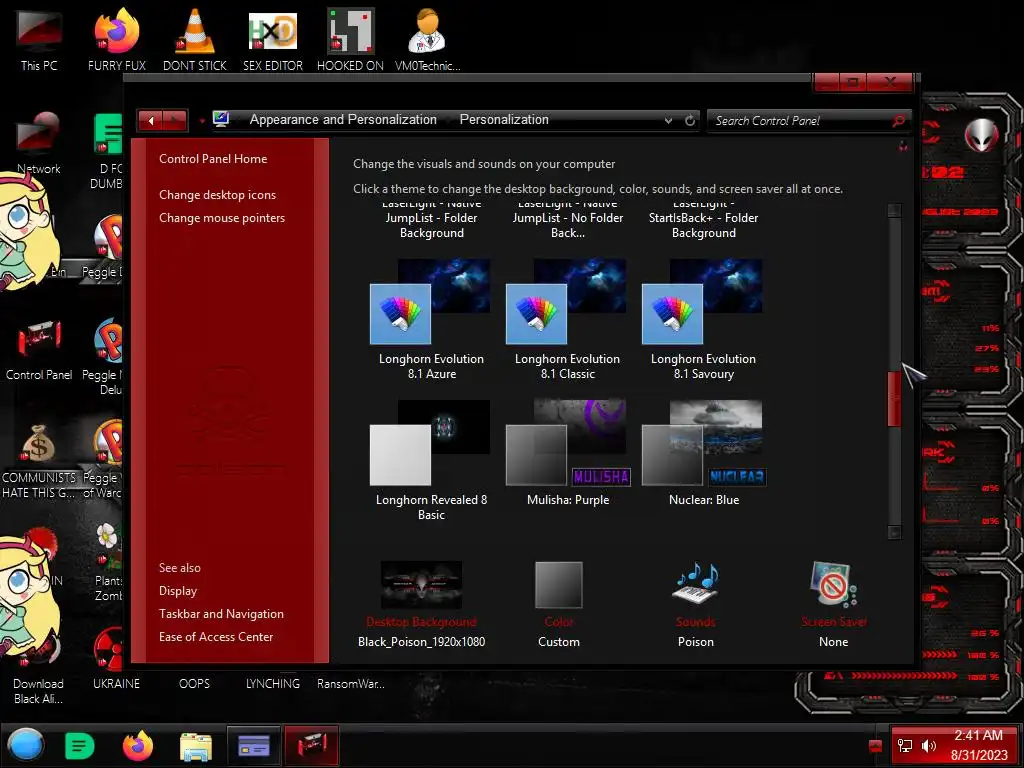Open the Display link under See also

[x=178, y=590]
